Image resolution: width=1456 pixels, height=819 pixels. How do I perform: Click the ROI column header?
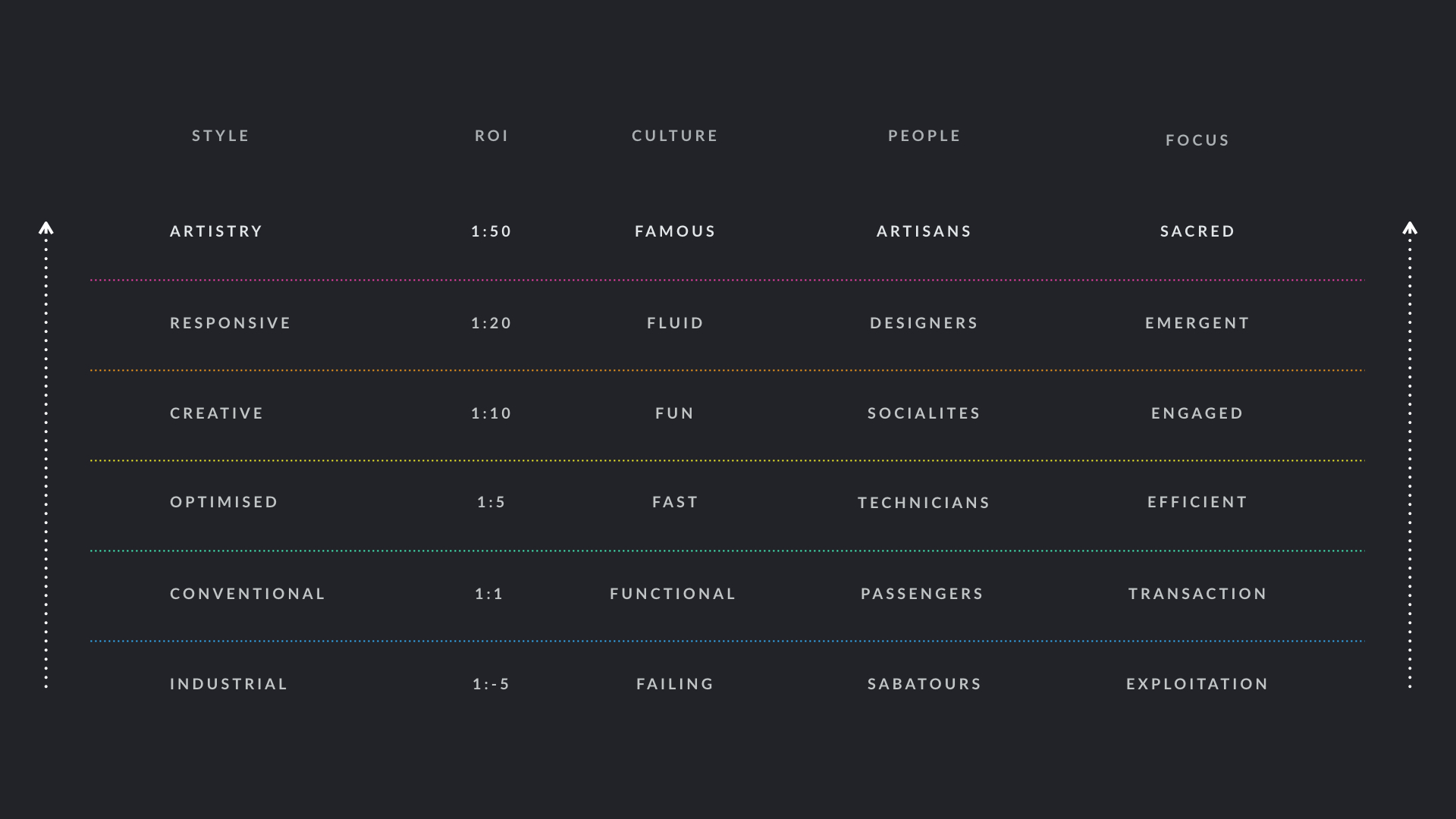click(491, 136)
